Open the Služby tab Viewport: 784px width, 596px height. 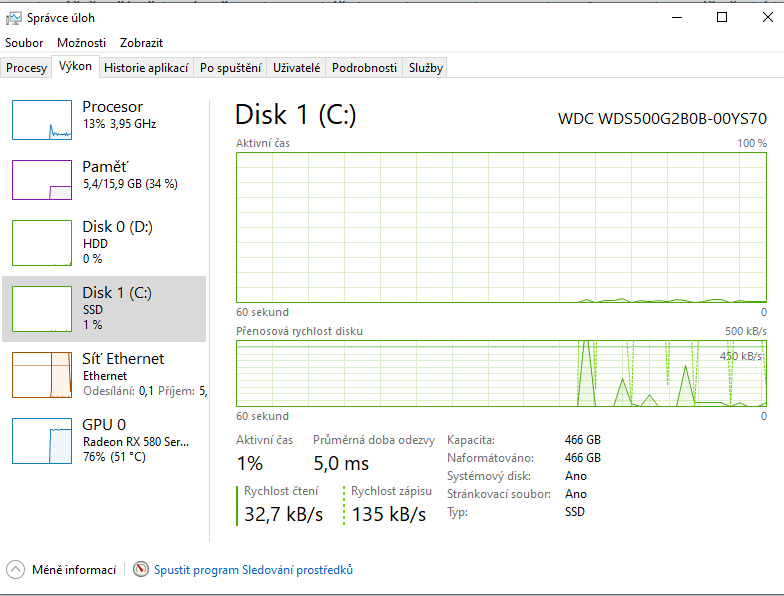point(425,68)
